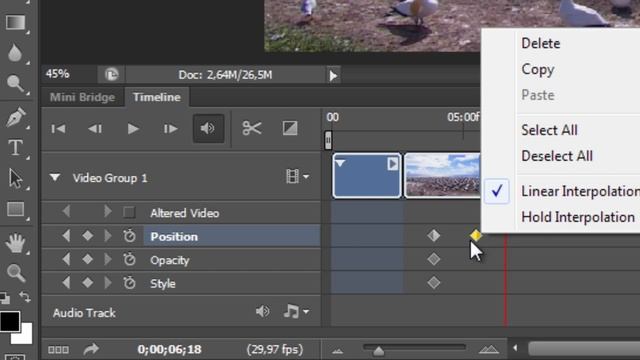
Task: Select the Gradient tool
Action: tap(15, 22)
